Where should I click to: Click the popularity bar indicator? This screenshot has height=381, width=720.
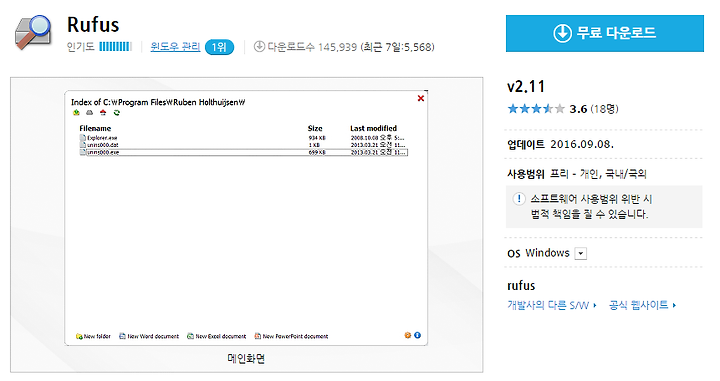point(115,47)
